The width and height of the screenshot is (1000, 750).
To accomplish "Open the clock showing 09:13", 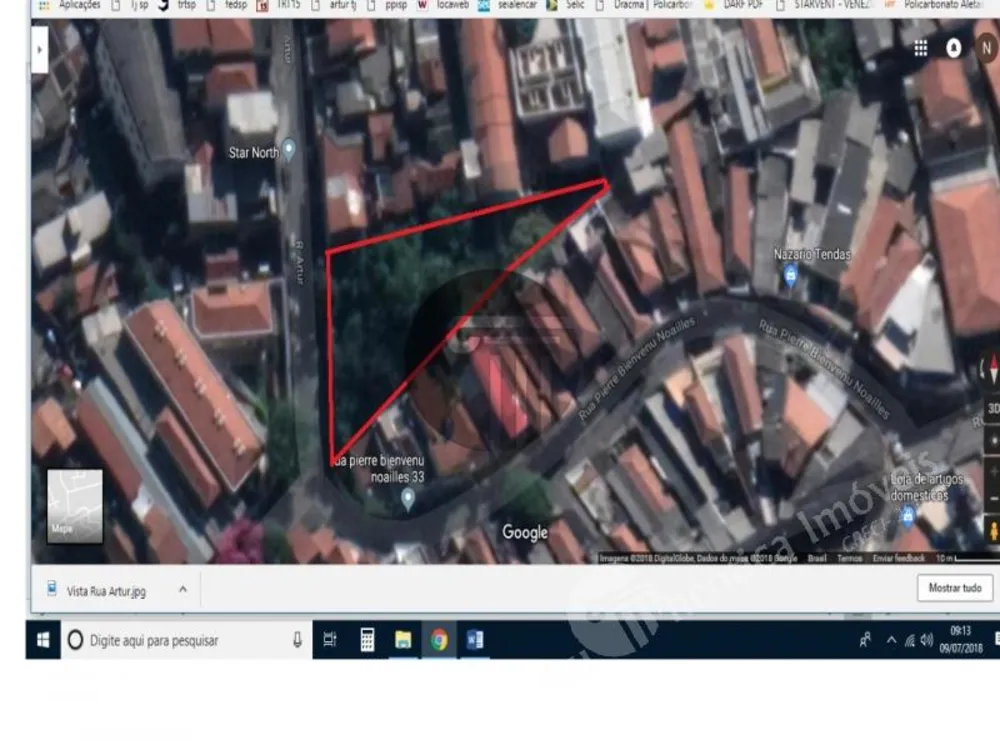I will pyautogui.click(x=960, y=640).
